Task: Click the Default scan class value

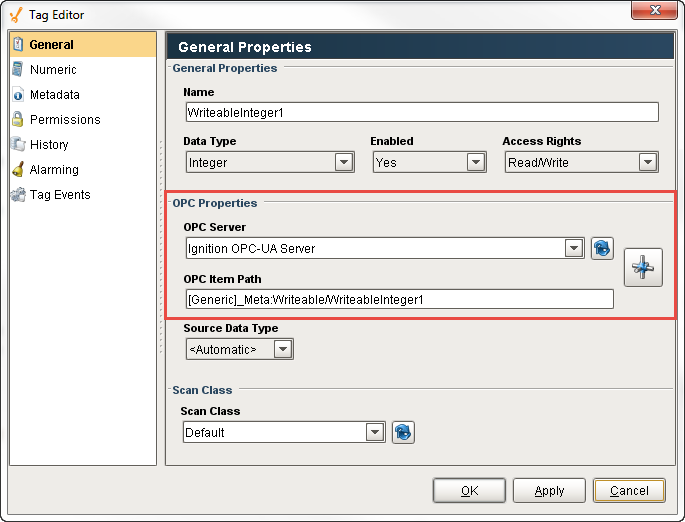Action: (204, 432)
